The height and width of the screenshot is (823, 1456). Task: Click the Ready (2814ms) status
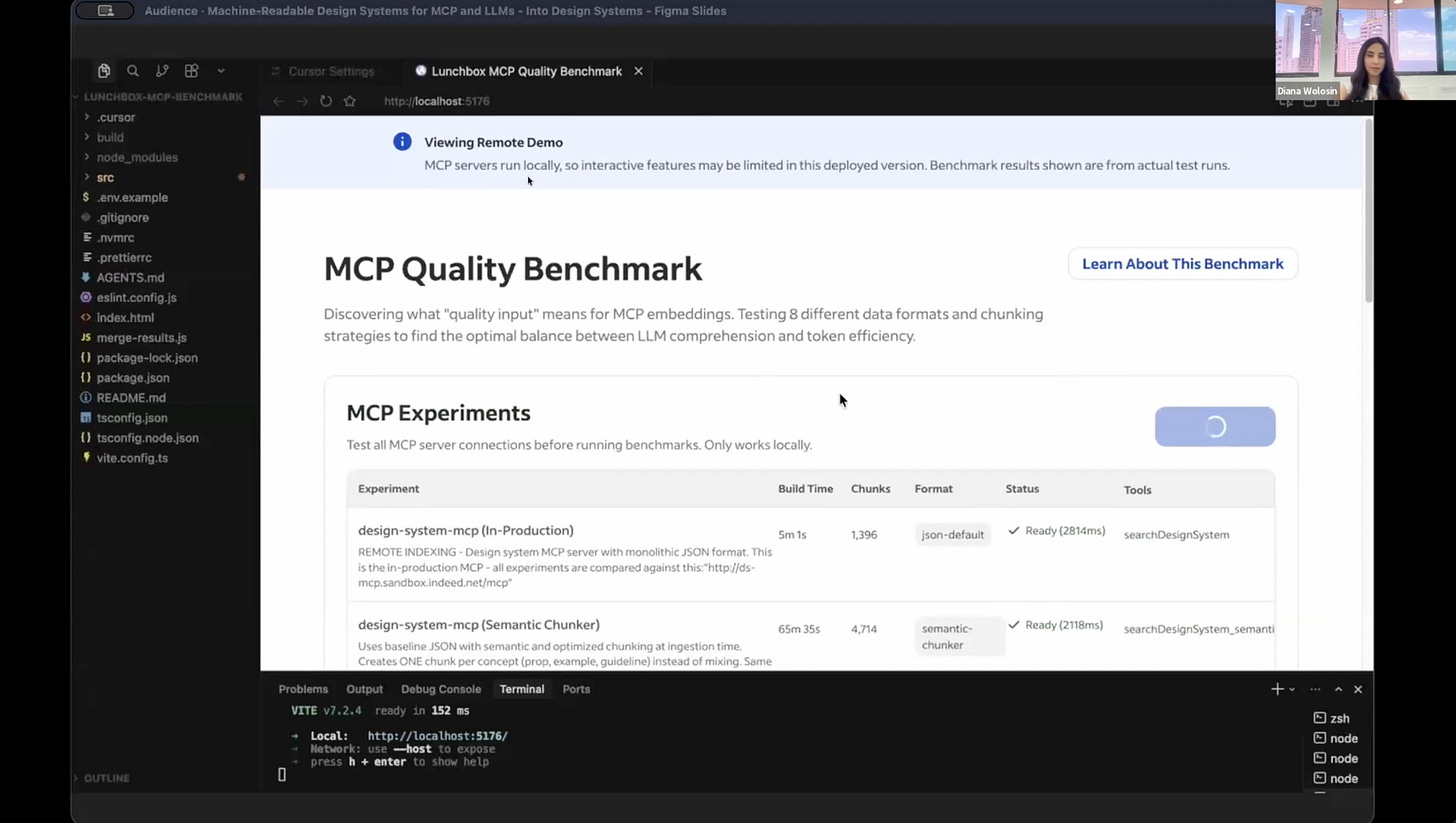point(1056,531)
